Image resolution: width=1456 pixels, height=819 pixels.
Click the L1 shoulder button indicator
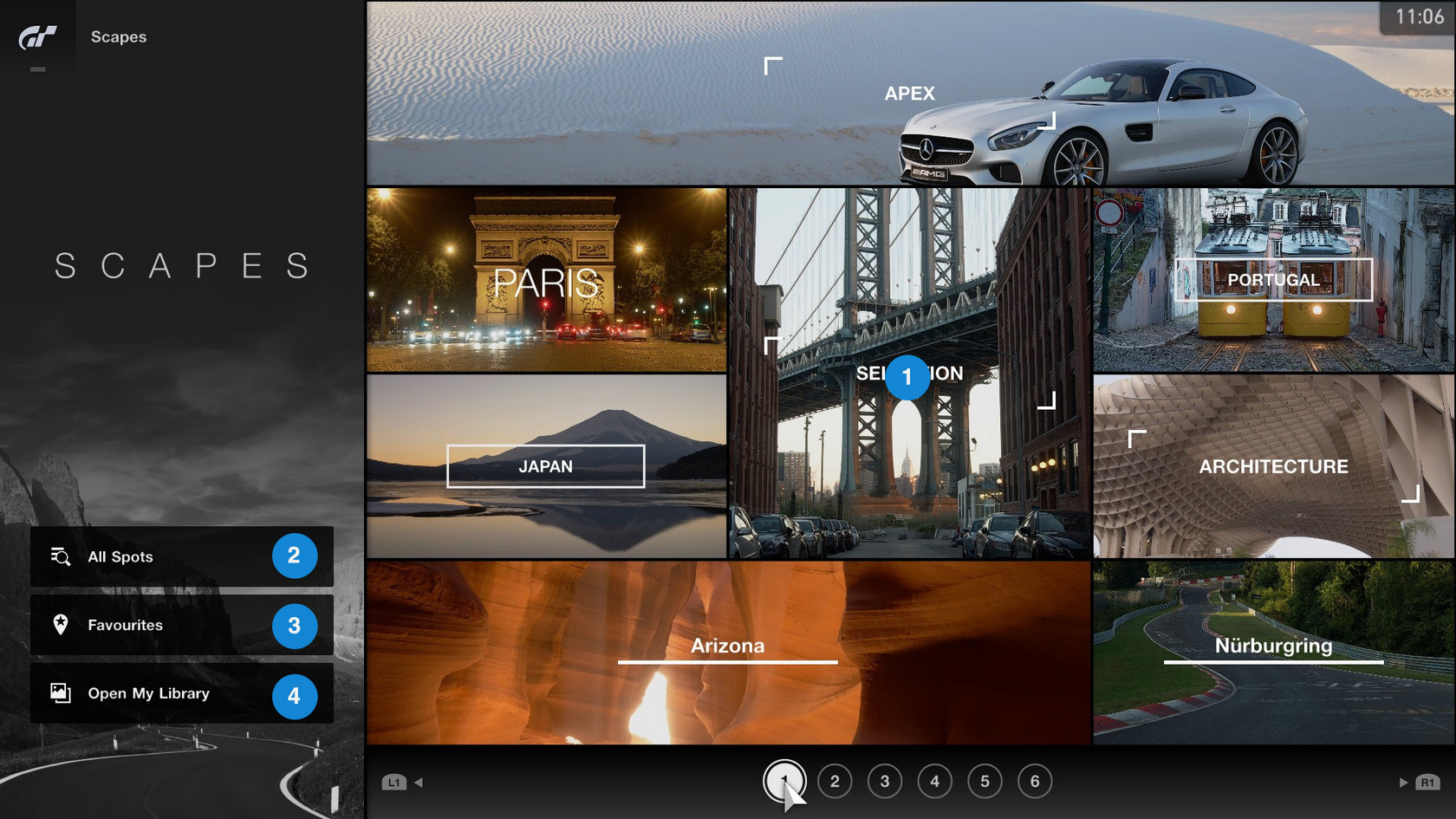(394, 782)
